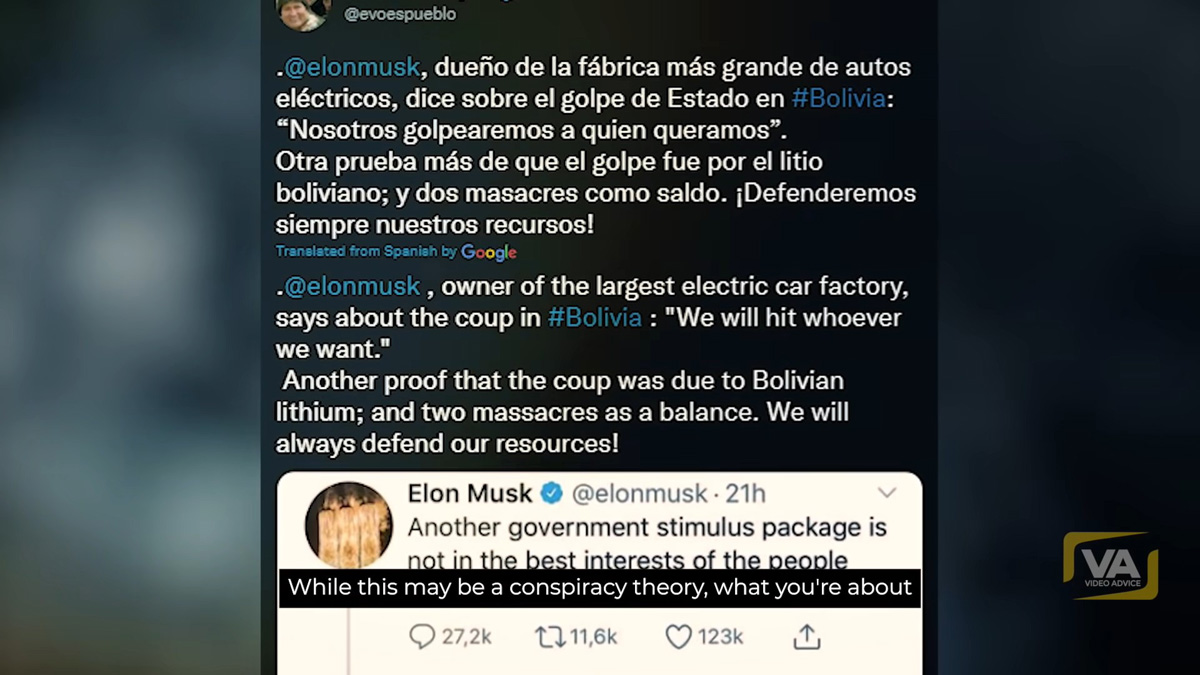This screenshot has width=1200, height=675.
Task: Click @elonmusk mention in the Spanish text
Action: click(x=352, y=69)
